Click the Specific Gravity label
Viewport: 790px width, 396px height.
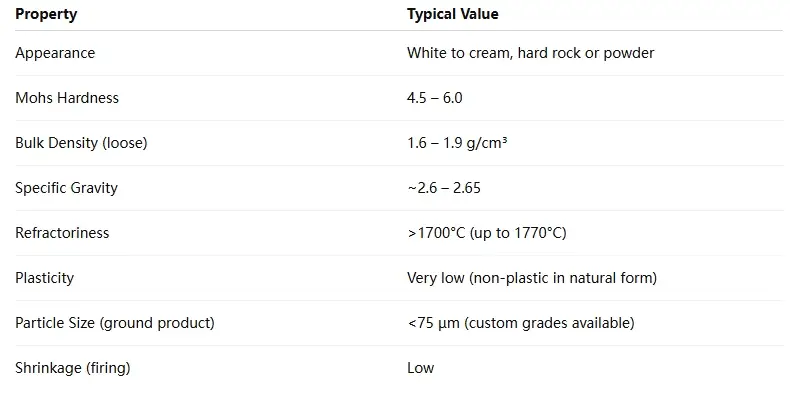(67, 188)
